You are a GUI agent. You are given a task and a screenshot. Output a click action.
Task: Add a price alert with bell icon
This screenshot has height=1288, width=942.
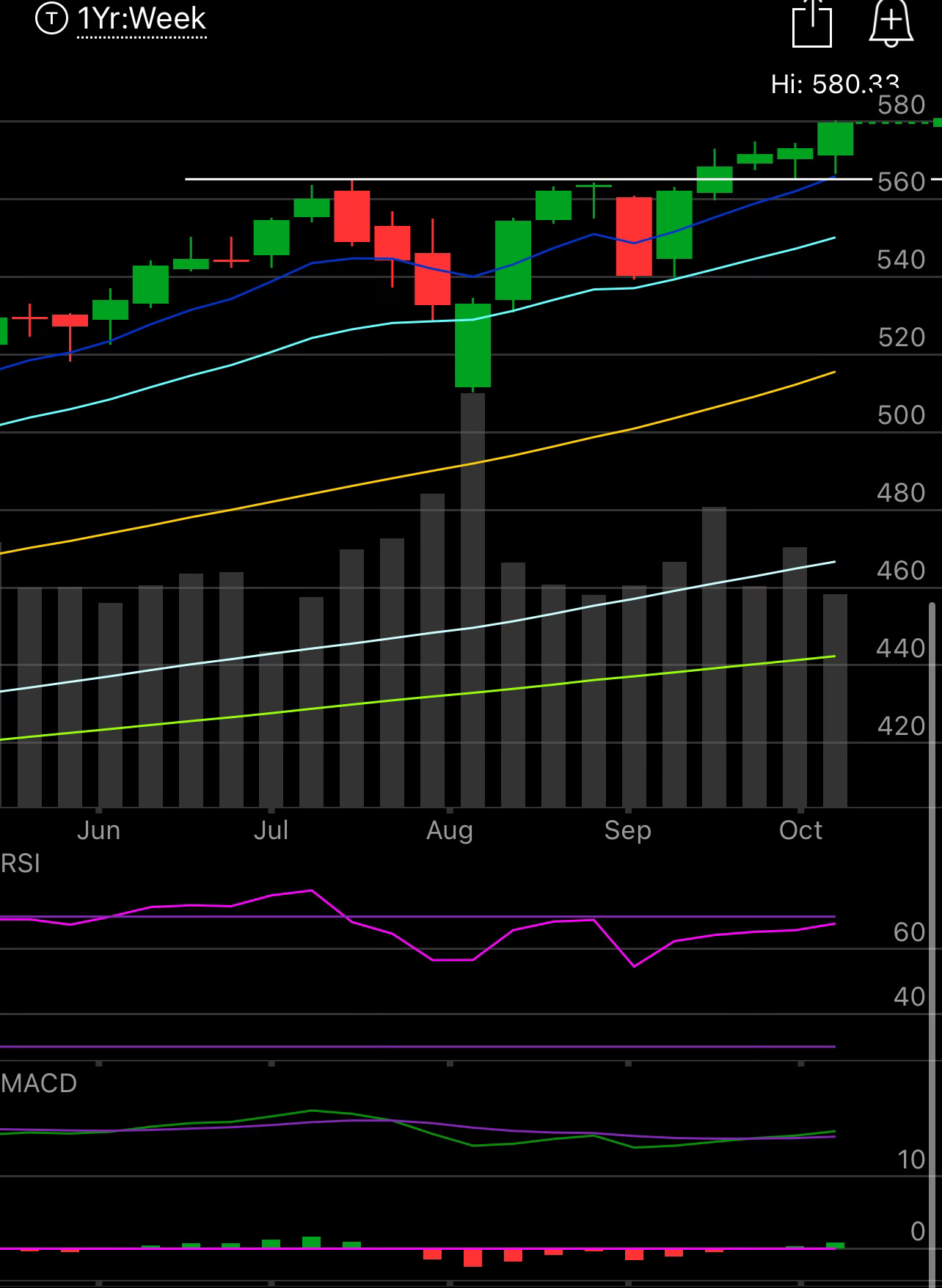pos(891,22)
